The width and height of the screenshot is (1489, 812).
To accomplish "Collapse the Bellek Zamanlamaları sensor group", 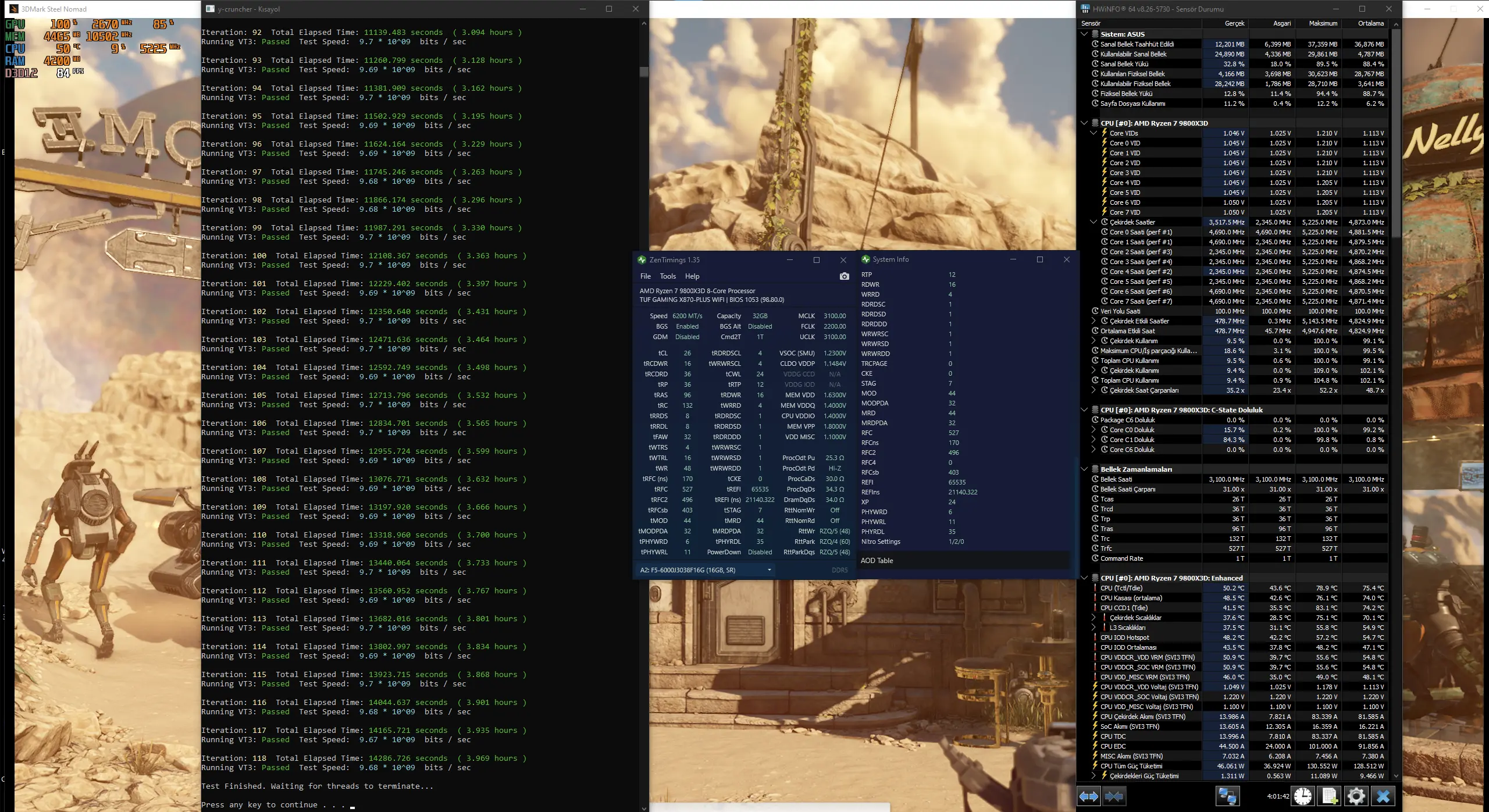I will [1084, 469].
